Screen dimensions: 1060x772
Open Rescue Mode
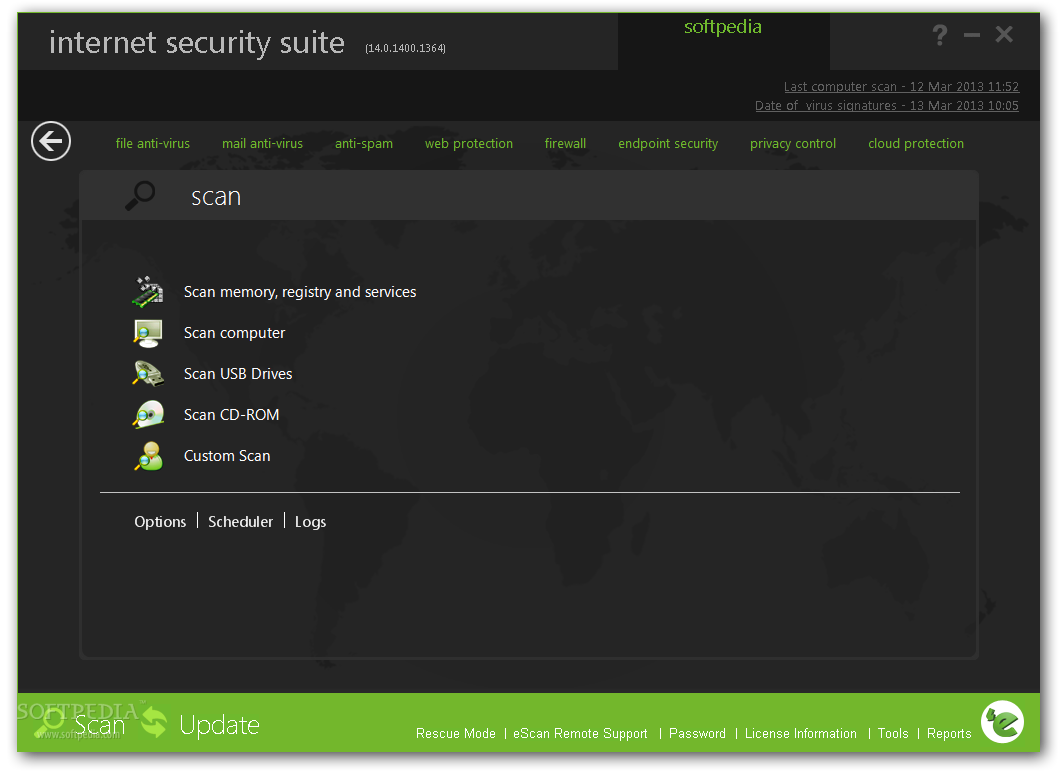[x=456, y=733]
